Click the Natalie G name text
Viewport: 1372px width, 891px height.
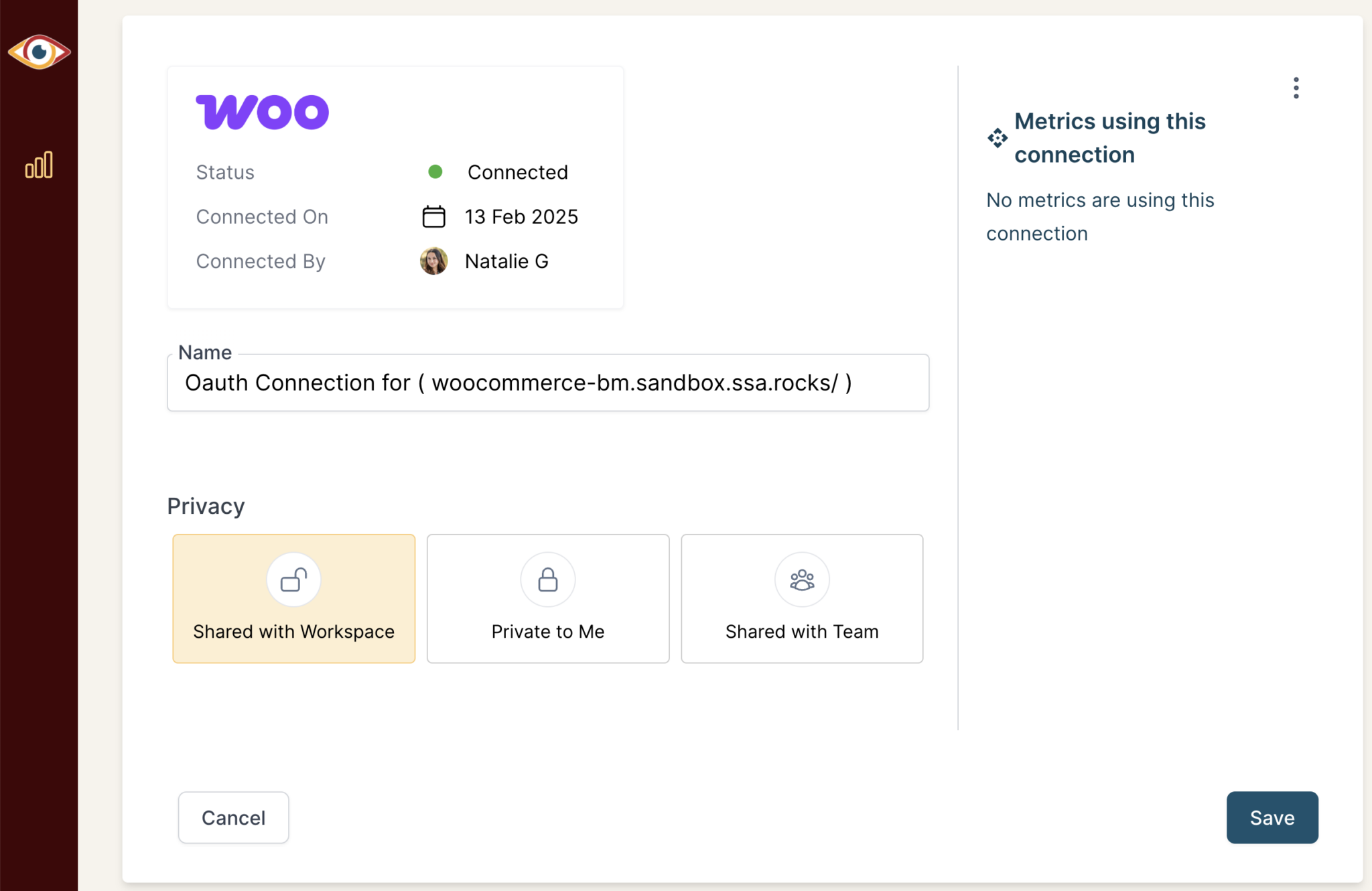tap(506, 261)
